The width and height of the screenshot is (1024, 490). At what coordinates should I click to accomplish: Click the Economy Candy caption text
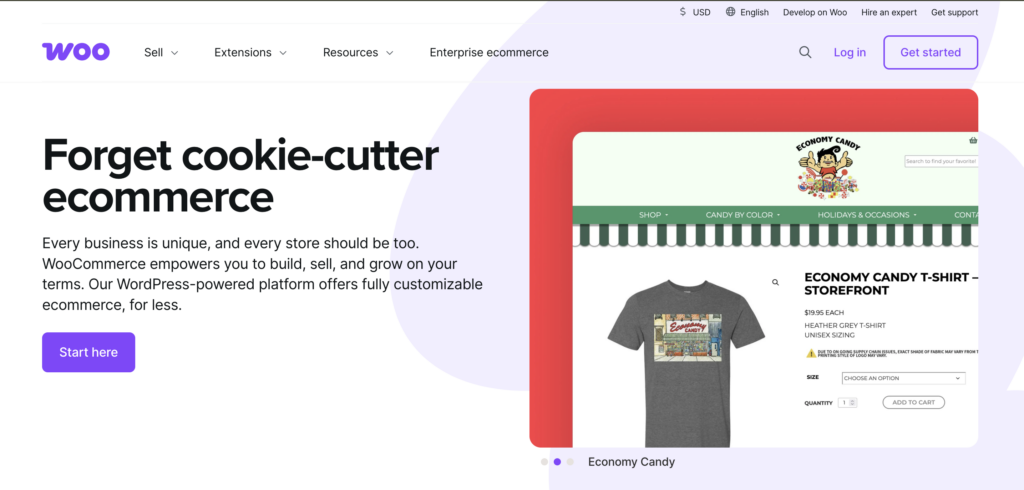632,462
